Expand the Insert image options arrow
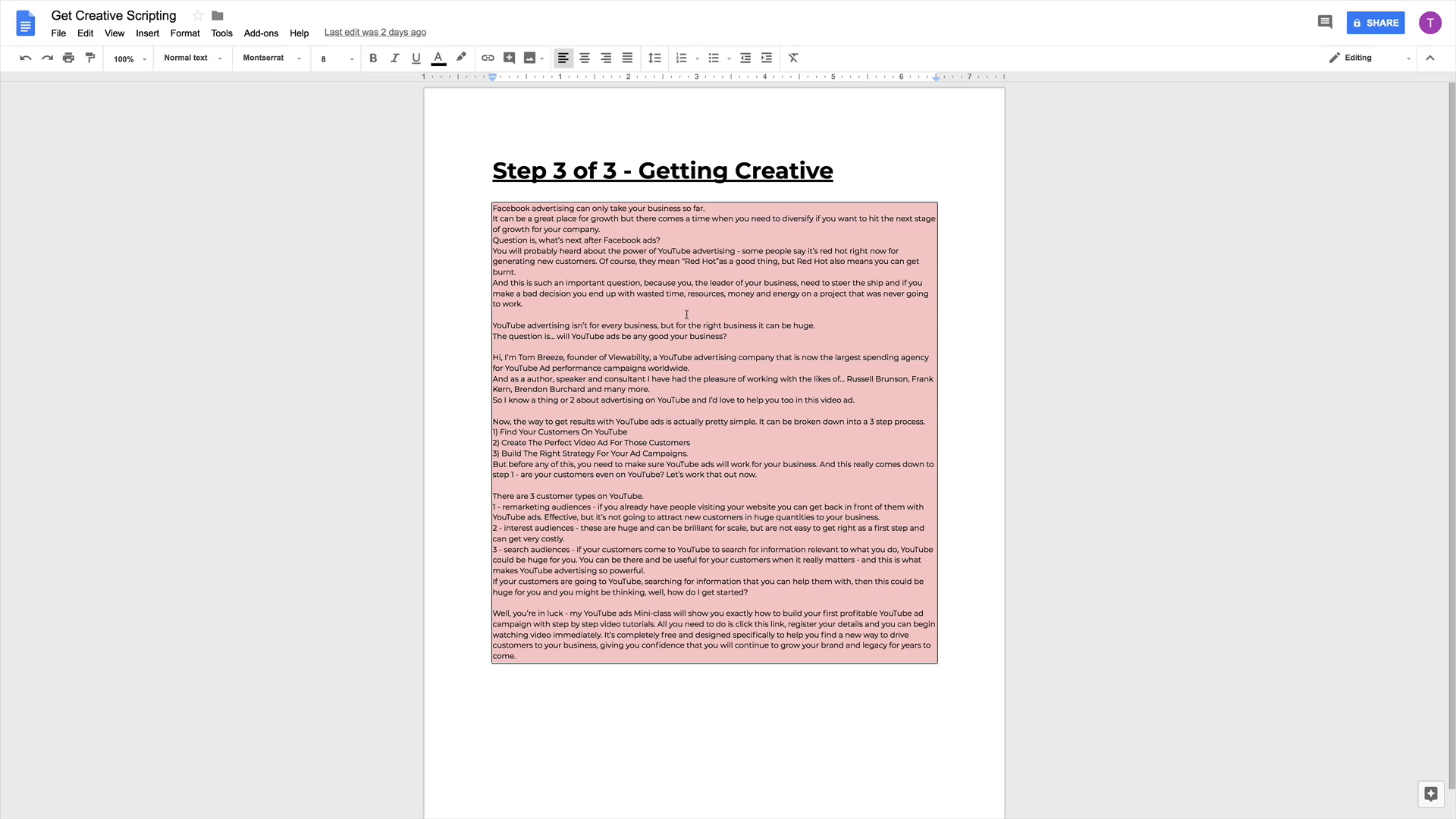1456x819 pixels. coord(542,59)
